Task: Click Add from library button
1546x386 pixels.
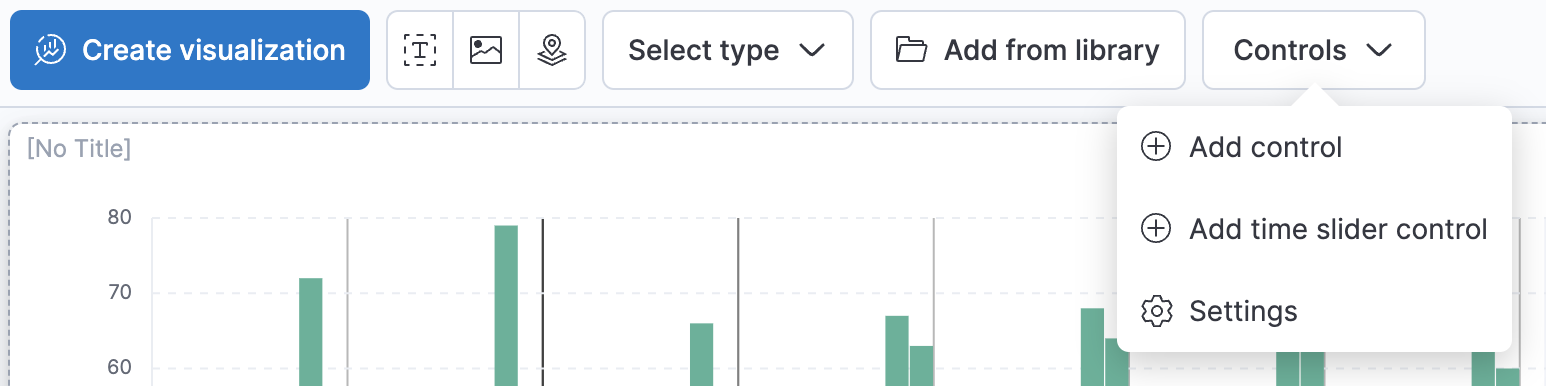Action: click(1028, 50)
